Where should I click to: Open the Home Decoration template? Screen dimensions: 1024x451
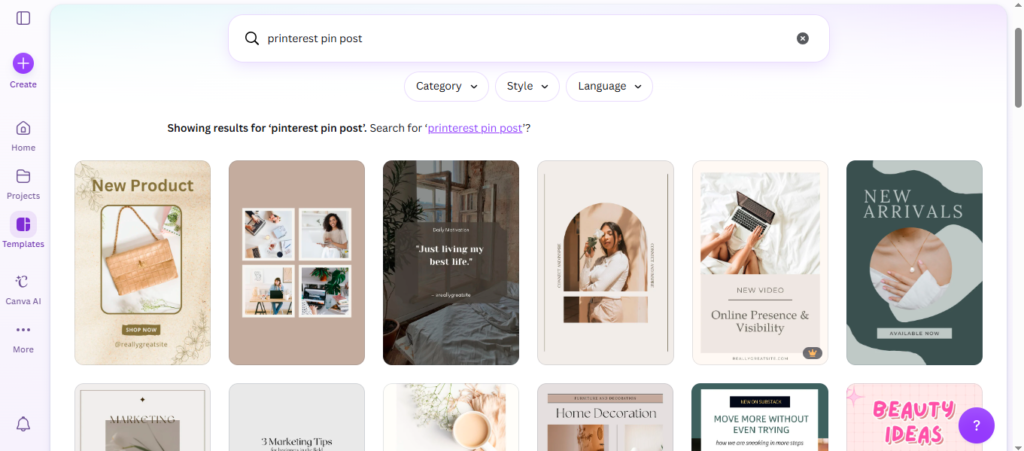point(605,417)
